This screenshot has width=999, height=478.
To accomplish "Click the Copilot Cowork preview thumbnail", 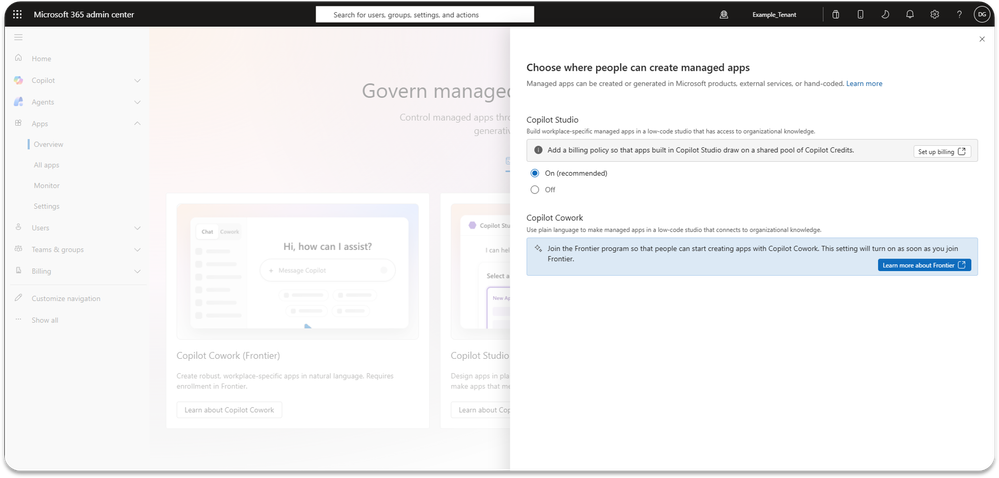I will tap(298, 271).
